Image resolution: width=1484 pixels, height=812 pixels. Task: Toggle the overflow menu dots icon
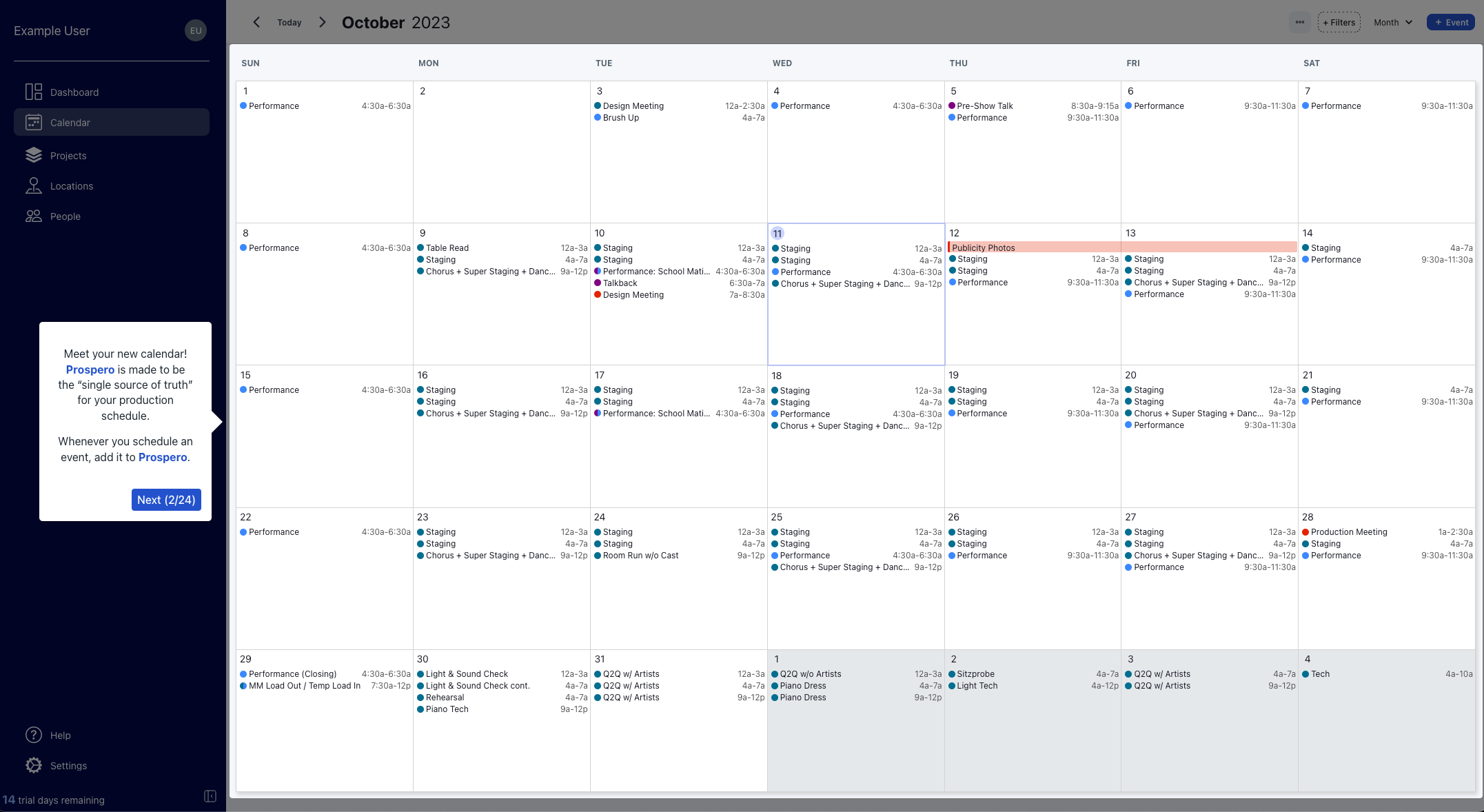1300,22
